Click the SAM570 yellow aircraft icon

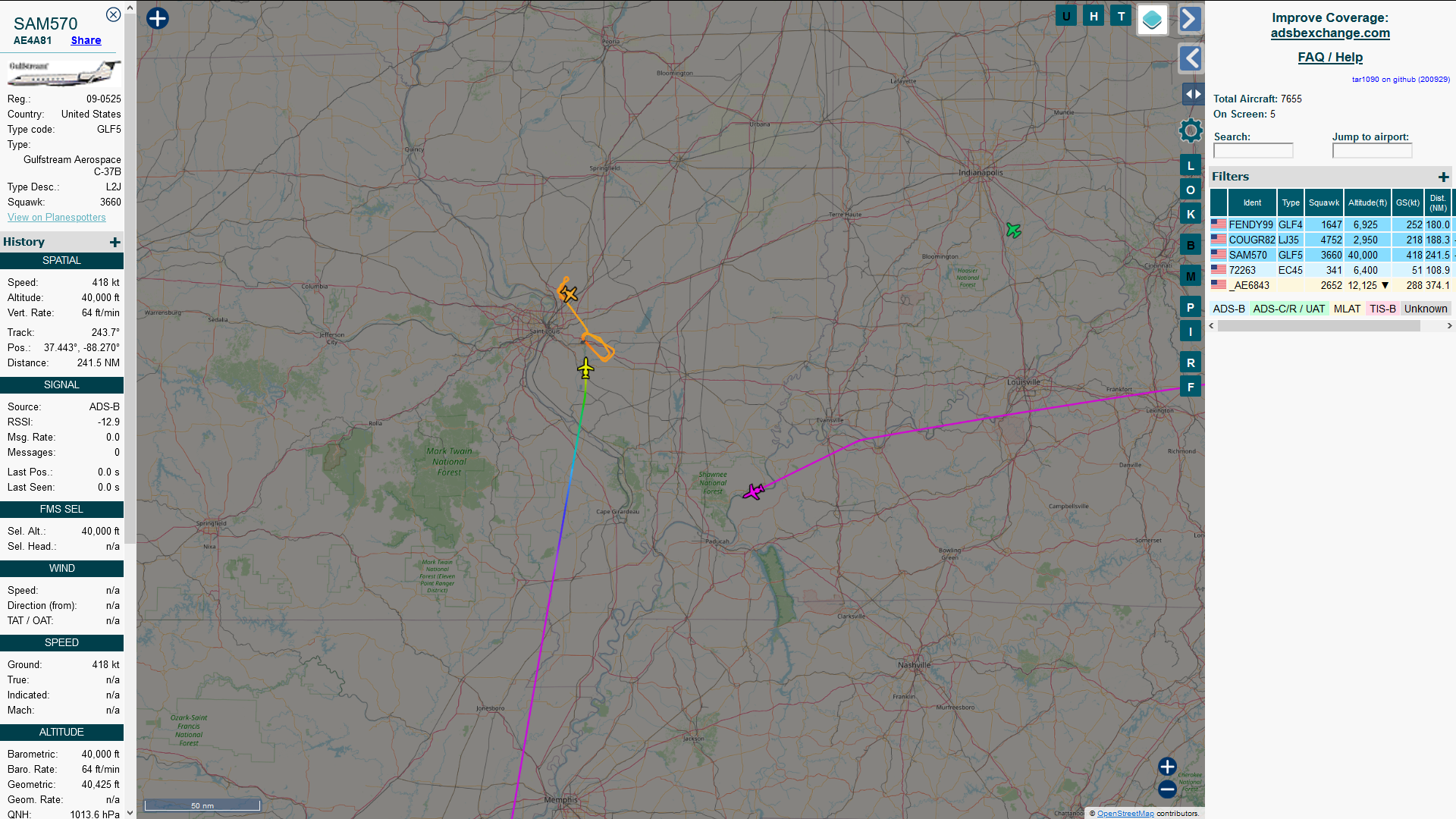(x=585, y=369)
